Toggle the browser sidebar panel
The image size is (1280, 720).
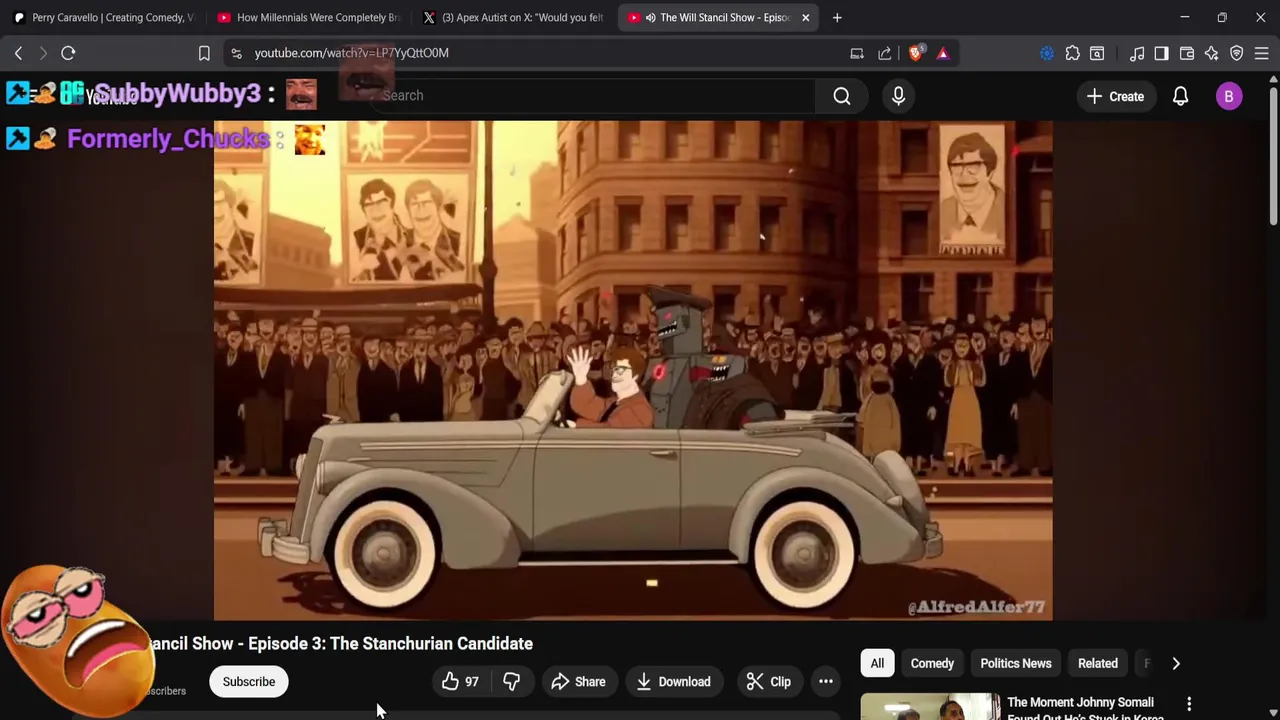(1161, 53)
